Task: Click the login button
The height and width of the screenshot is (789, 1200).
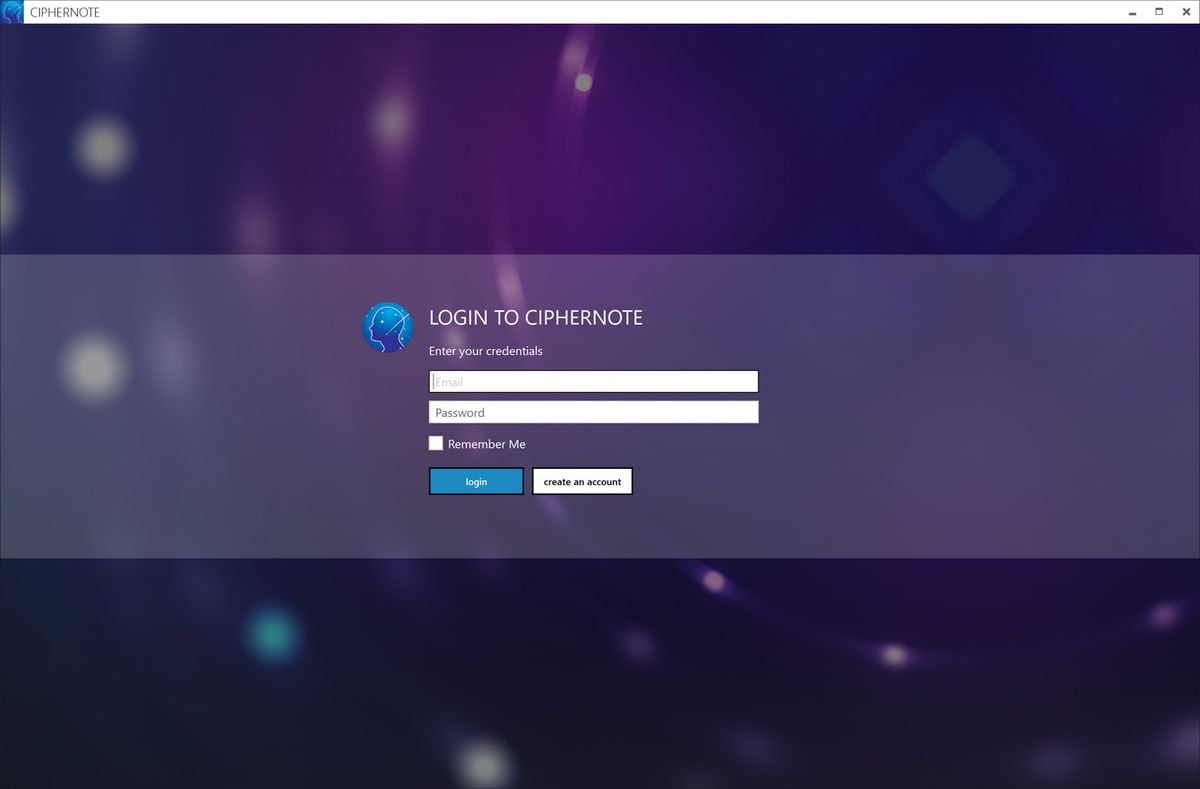Action: [x=475, y=481]
